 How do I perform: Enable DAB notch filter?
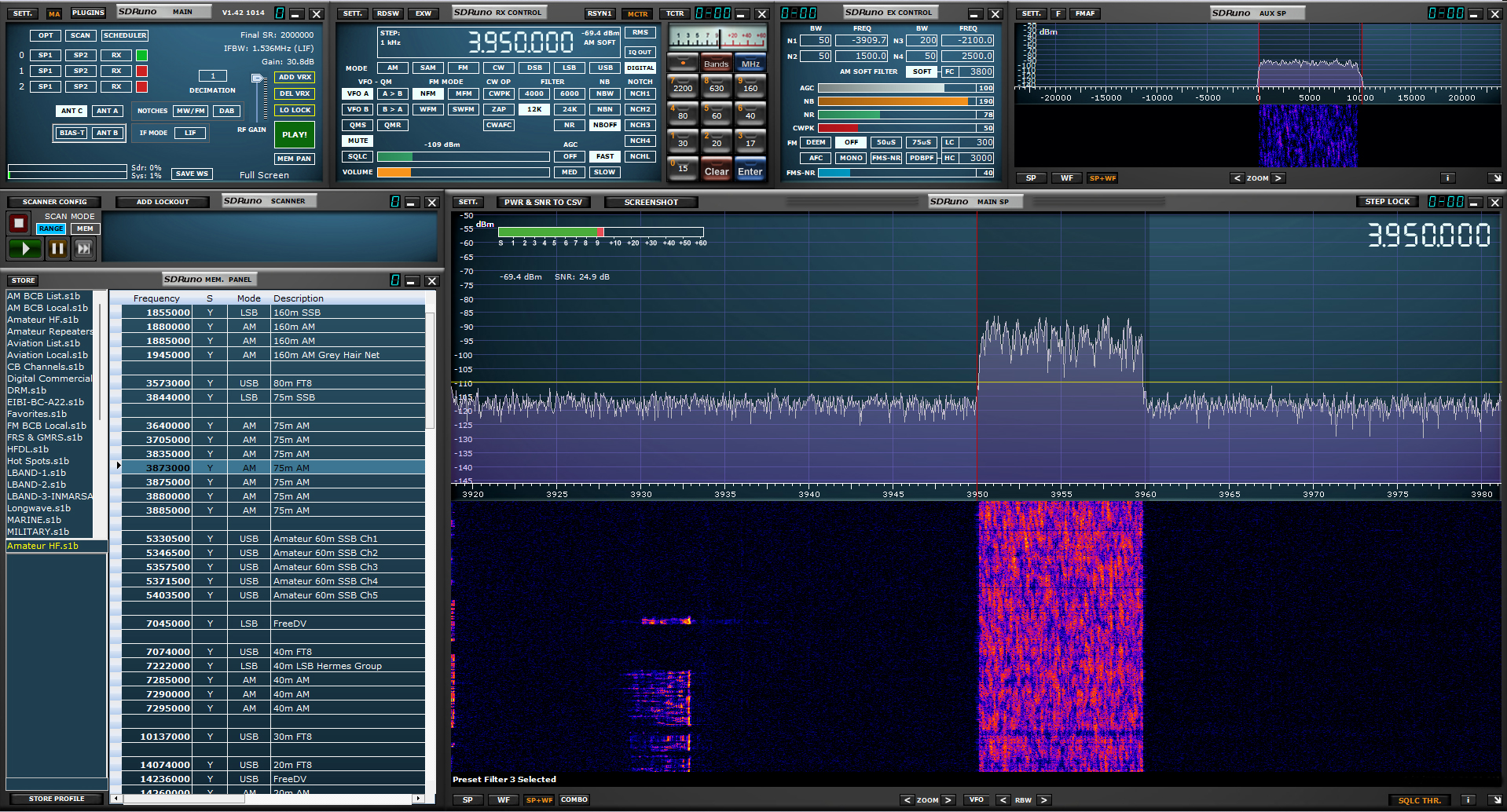click(227, 111)
